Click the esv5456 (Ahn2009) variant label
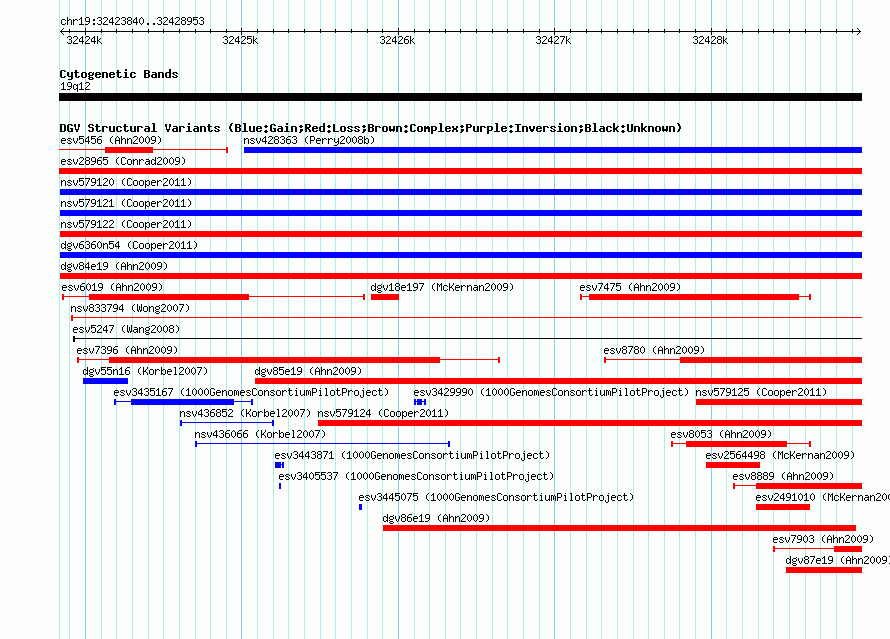 pos(111,140)
